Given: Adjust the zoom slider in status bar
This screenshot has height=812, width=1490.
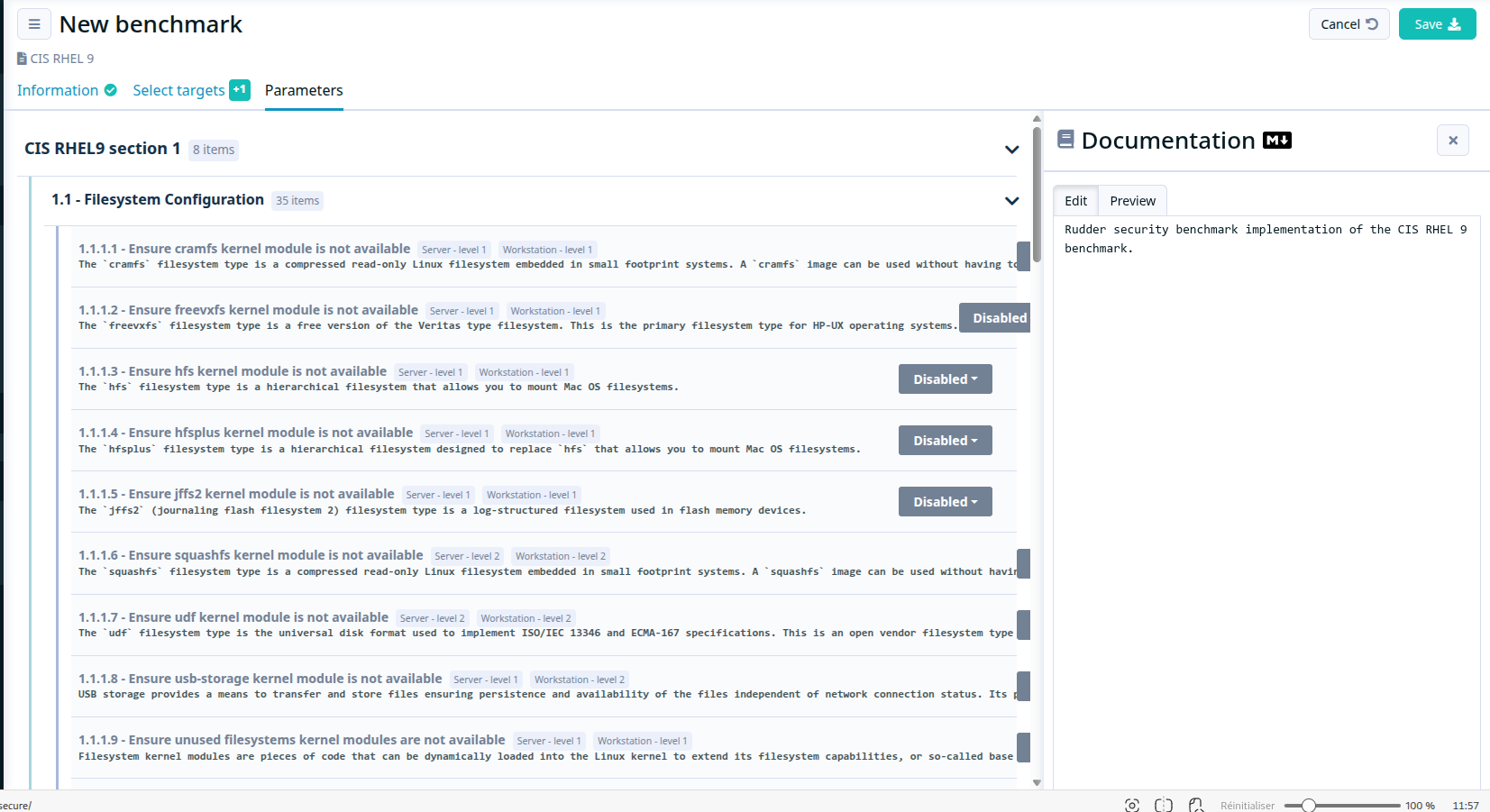Looking at the screenshot, I should coord(1342,806).
